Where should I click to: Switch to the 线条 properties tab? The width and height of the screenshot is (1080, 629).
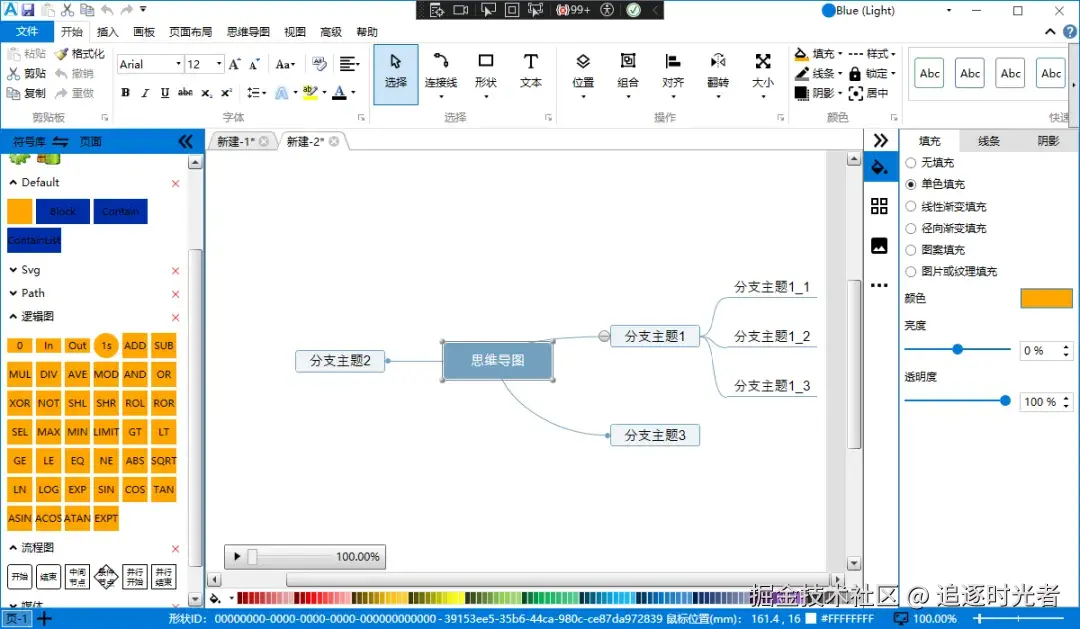(988, 141)
